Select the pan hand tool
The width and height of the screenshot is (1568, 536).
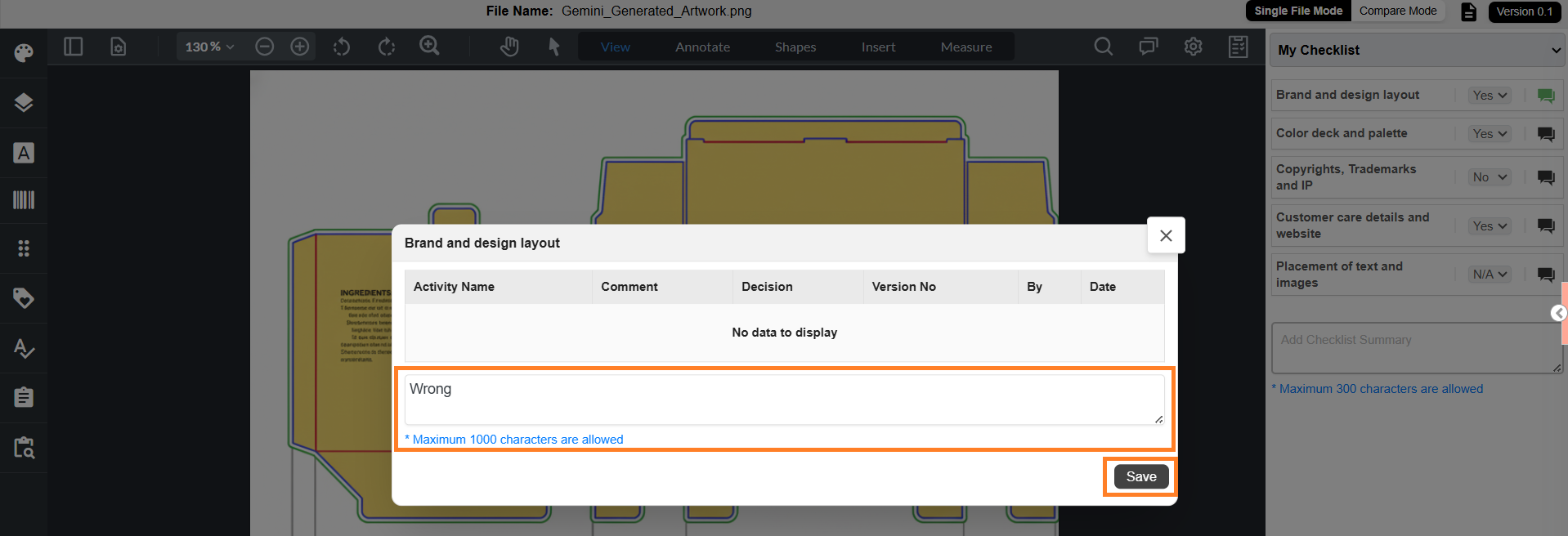[x=509, y=47]
